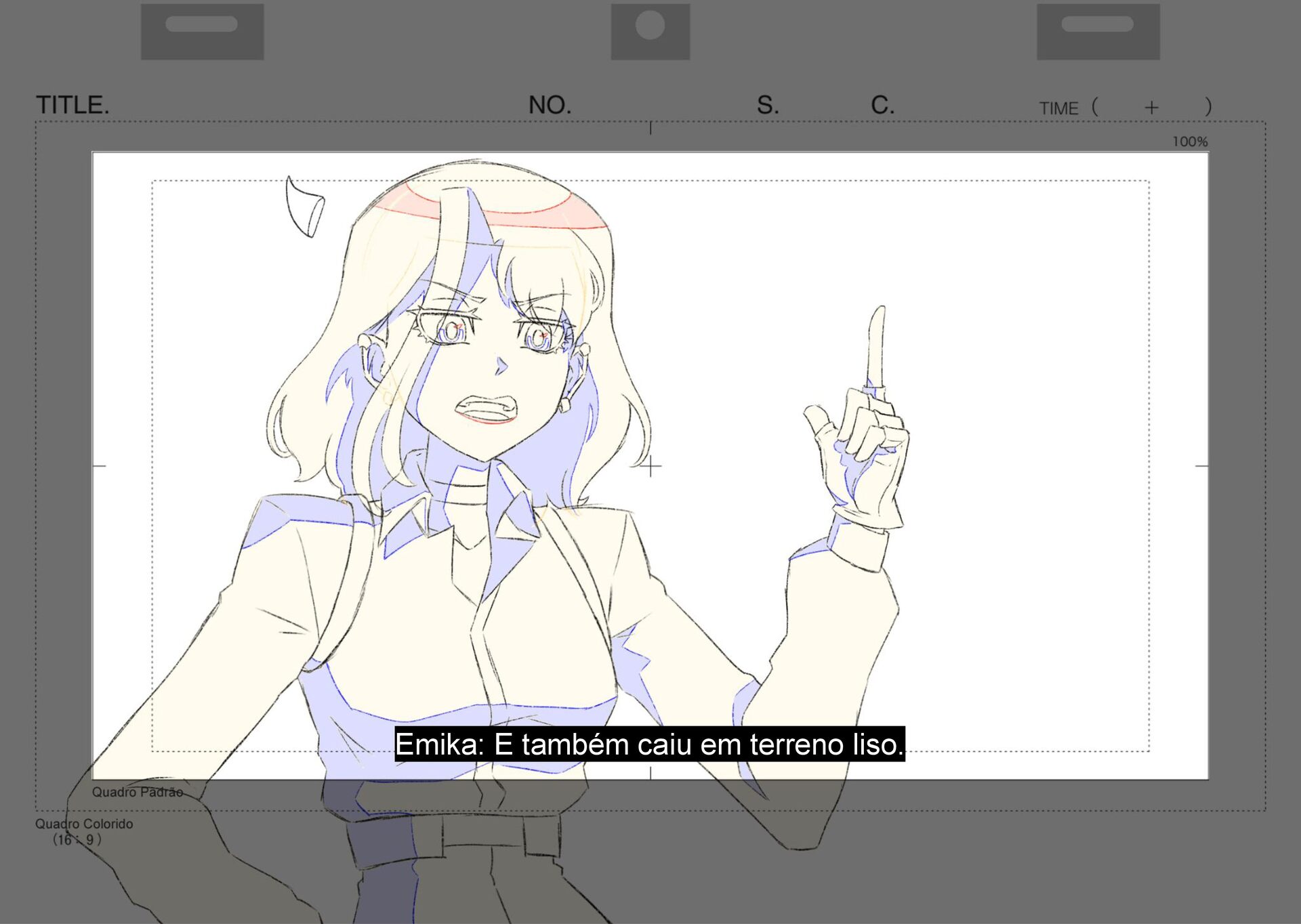1301x924 pixels.
Task: Click the 100% frame size label
Action: (1190, 142)
